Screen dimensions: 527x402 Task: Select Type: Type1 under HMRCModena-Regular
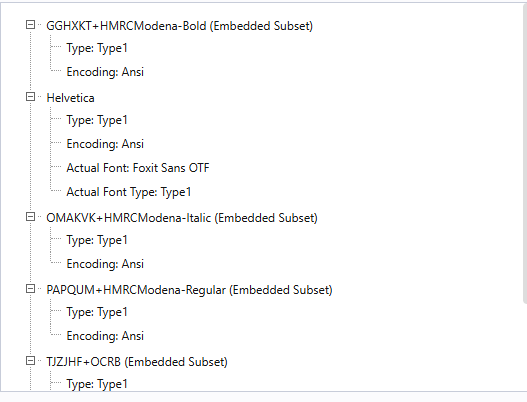[x=97, y=312]
